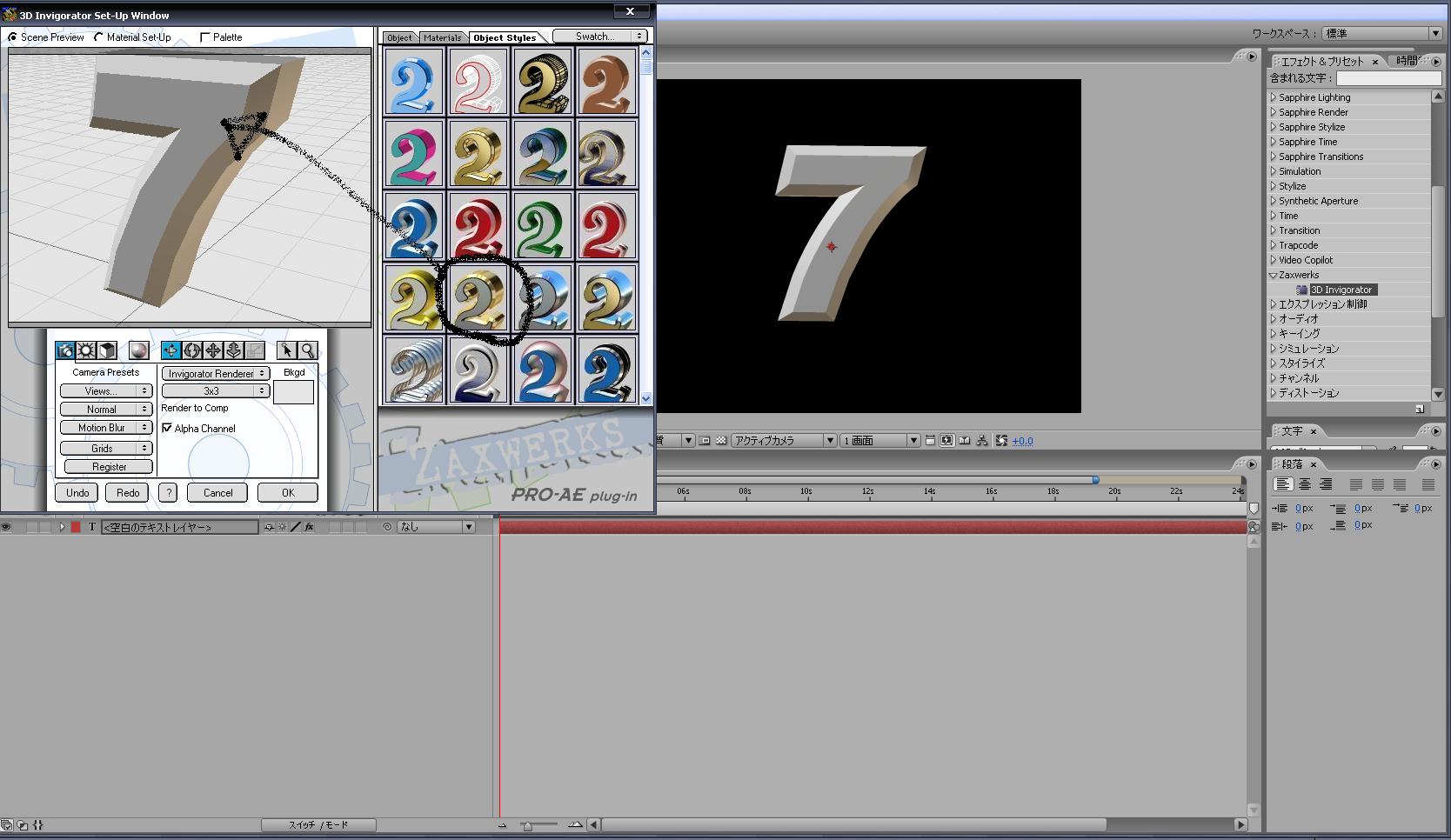
Task: Click the region of interest icon in viewer
Action: pyautogui.click(x=705, y=441)
